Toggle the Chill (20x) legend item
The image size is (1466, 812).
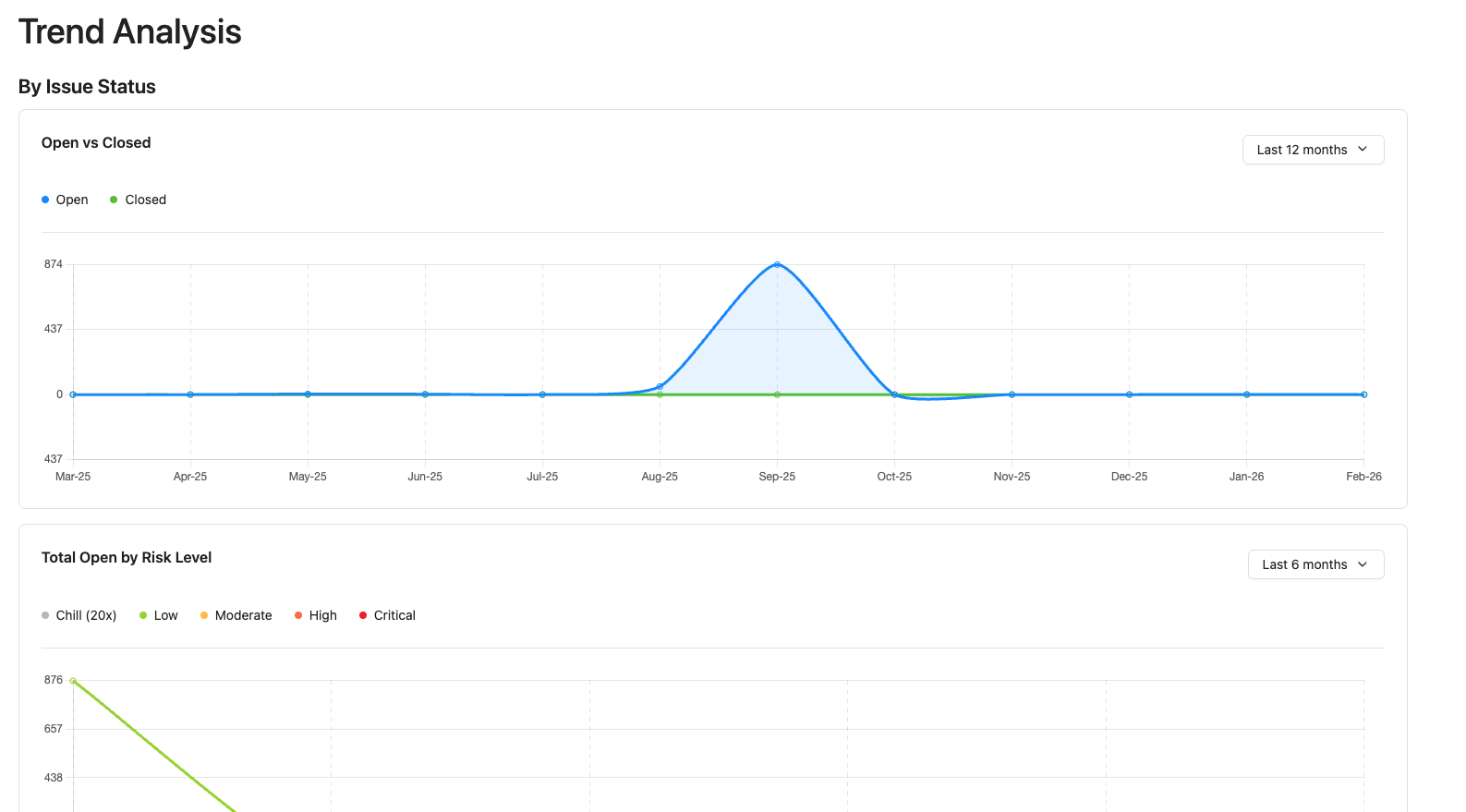(79, 615)
